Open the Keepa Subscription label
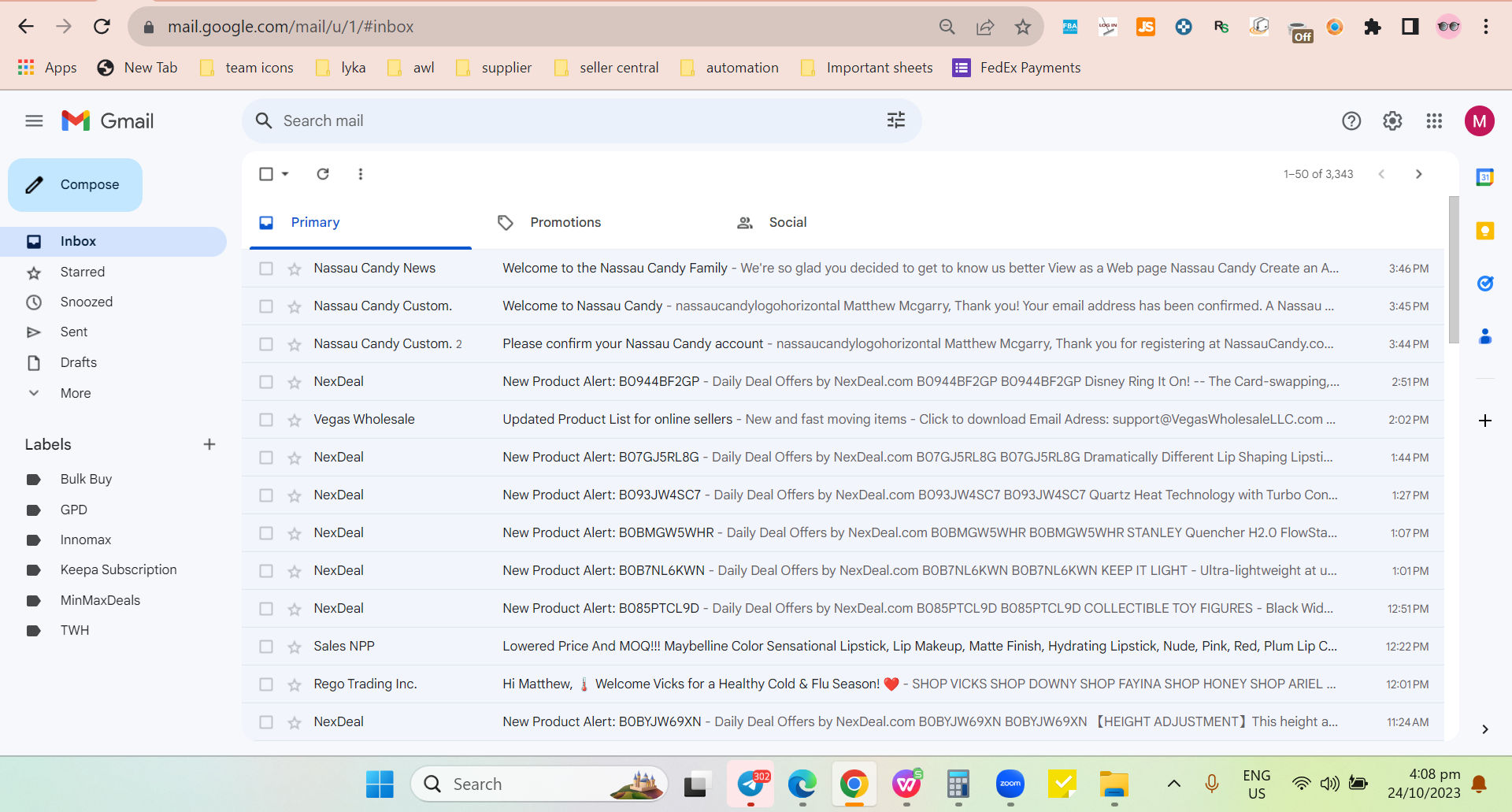This screenshot has height=812, width=1512. point(118,569)
